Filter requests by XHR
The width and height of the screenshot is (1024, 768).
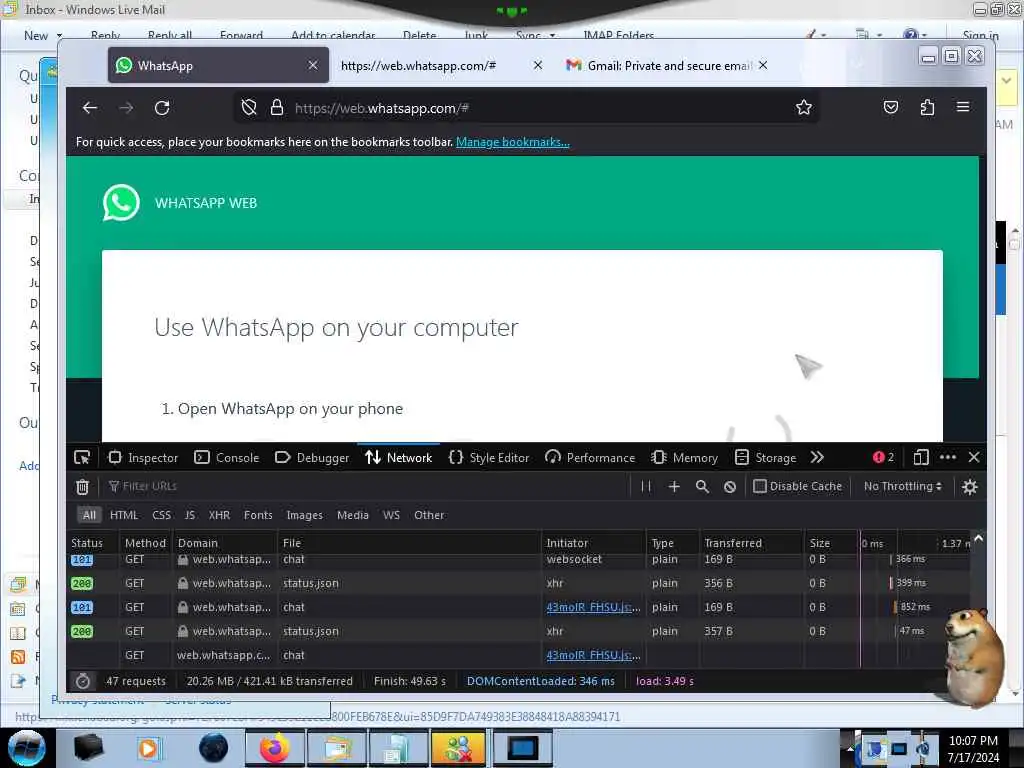click(x=219, y=515)
